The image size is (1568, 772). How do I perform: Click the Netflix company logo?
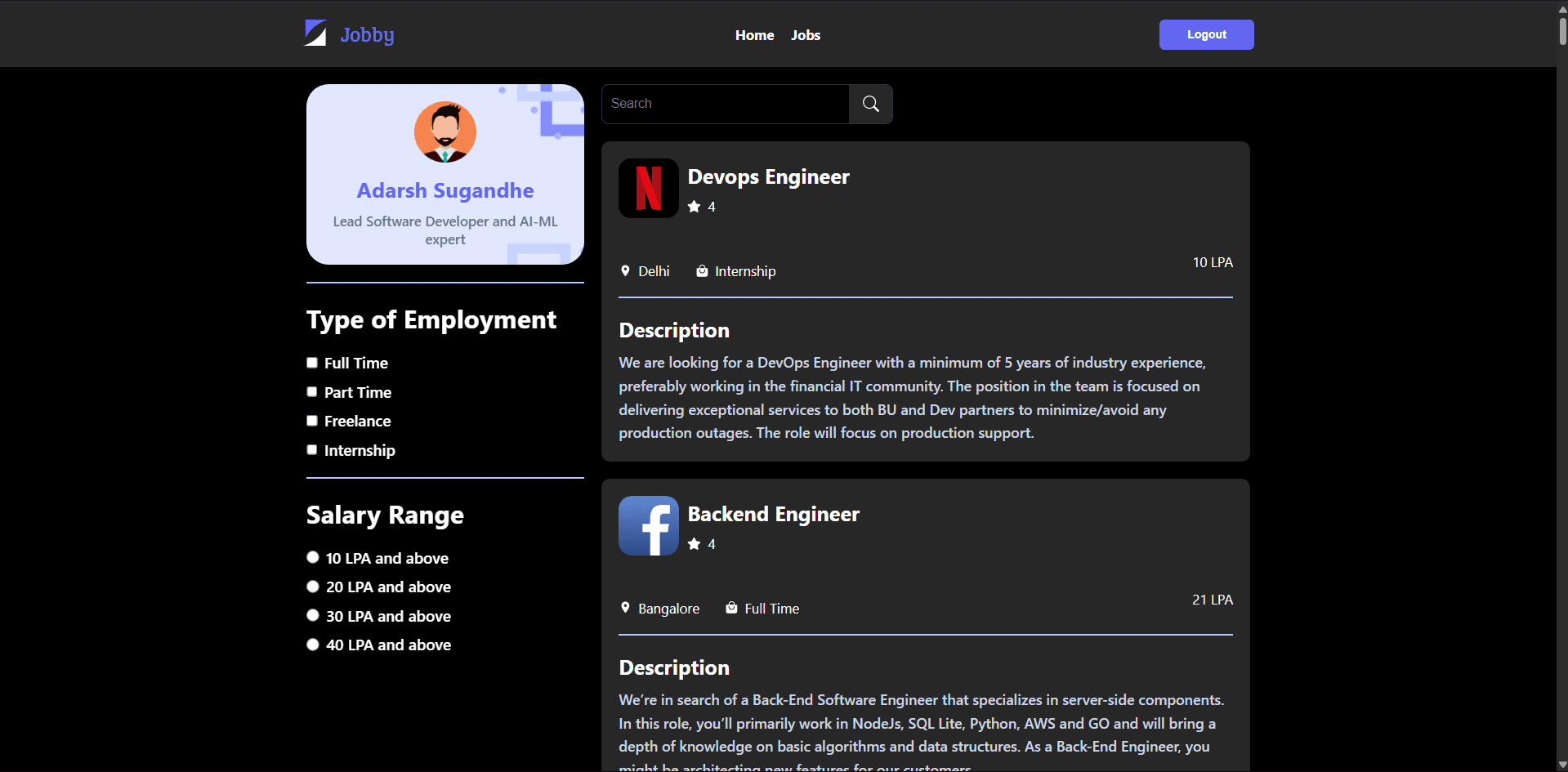coord(648,188)
